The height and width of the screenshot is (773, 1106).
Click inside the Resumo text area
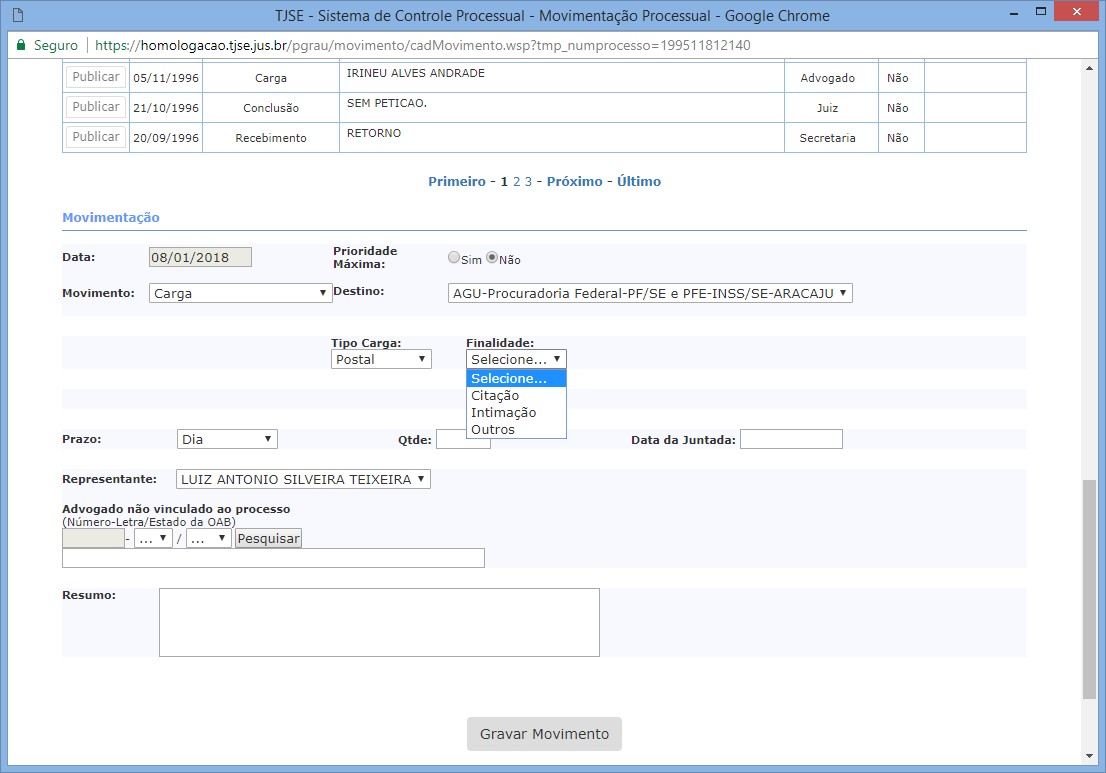[379, 622]
